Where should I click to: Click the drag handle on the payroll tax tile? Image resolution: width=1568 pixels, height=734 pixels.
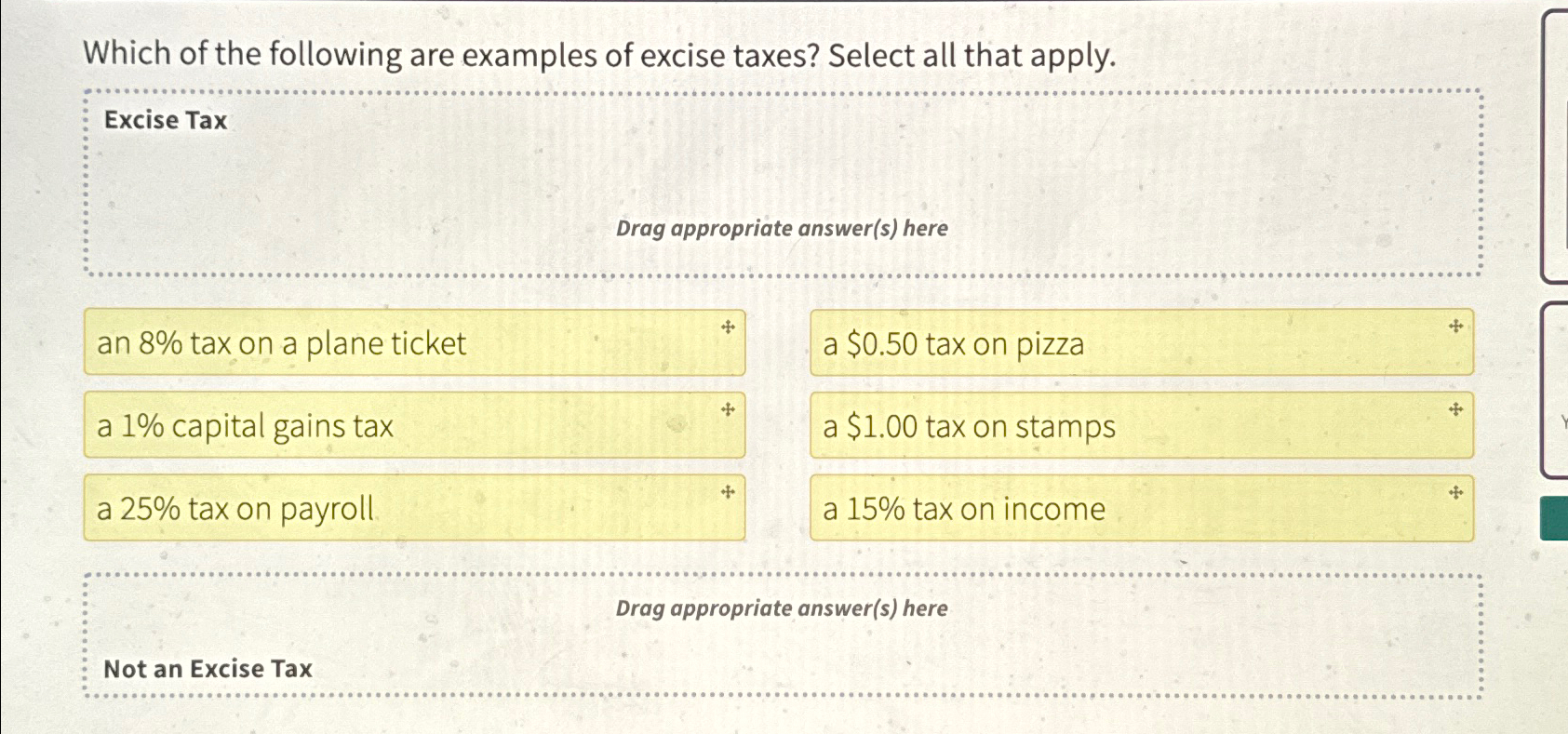(x=727, y=491)
